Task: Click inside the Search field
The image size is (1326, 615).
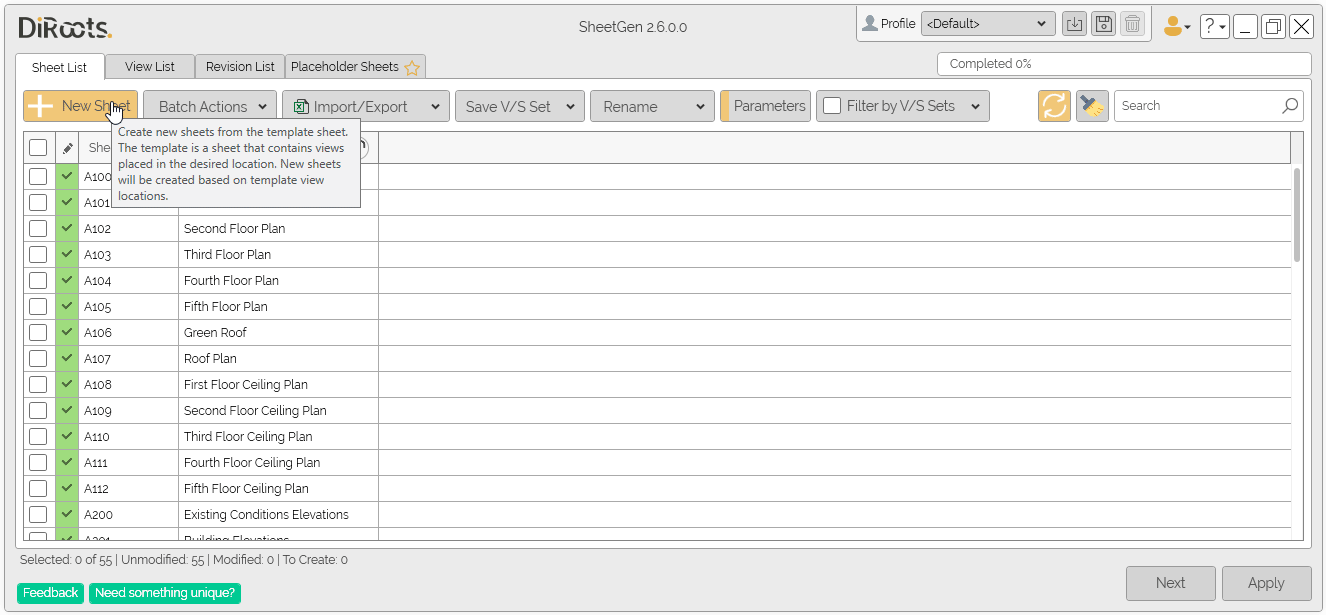Action: pos(1200,105)
